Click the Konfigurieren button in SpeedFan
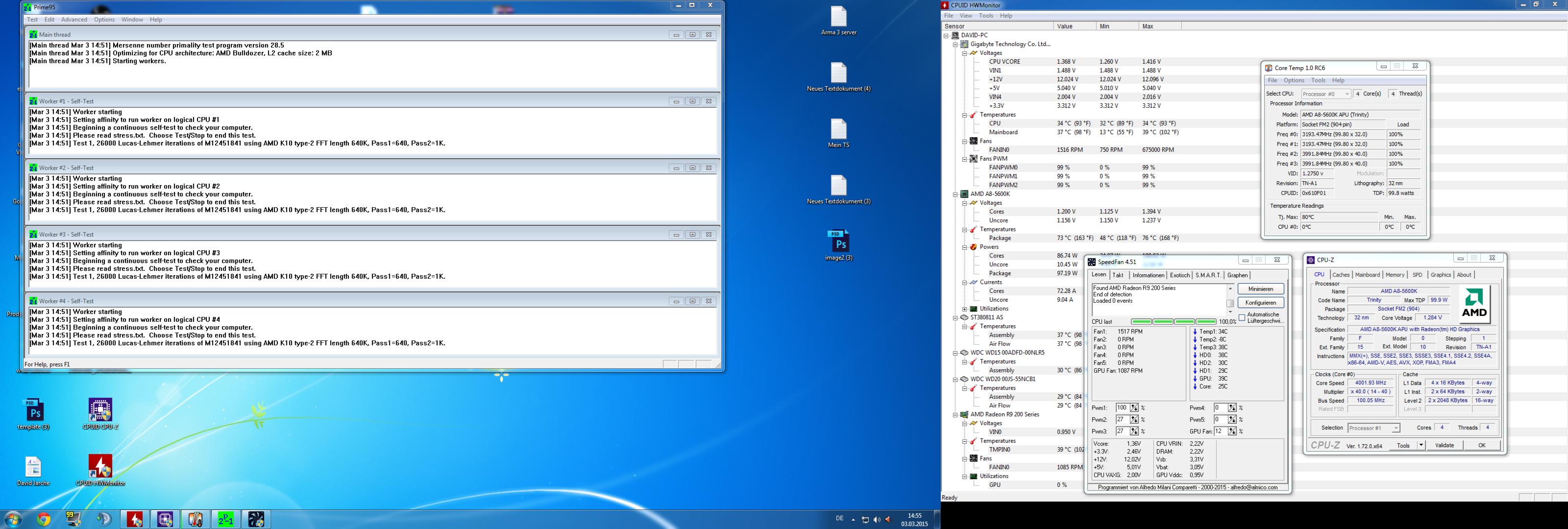 [x=1261, y=302]
